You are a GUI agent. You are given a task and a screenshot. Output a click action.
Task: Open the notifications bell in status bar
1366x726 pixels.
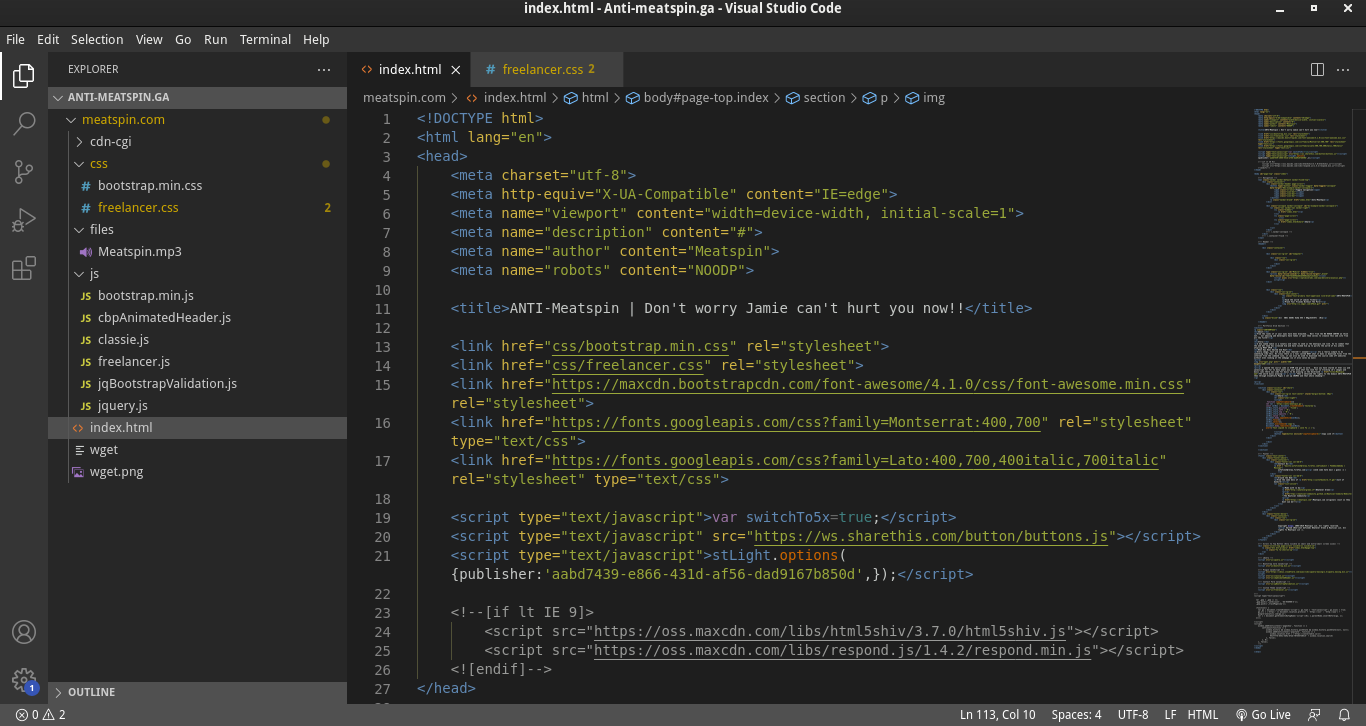[1345, 715]
